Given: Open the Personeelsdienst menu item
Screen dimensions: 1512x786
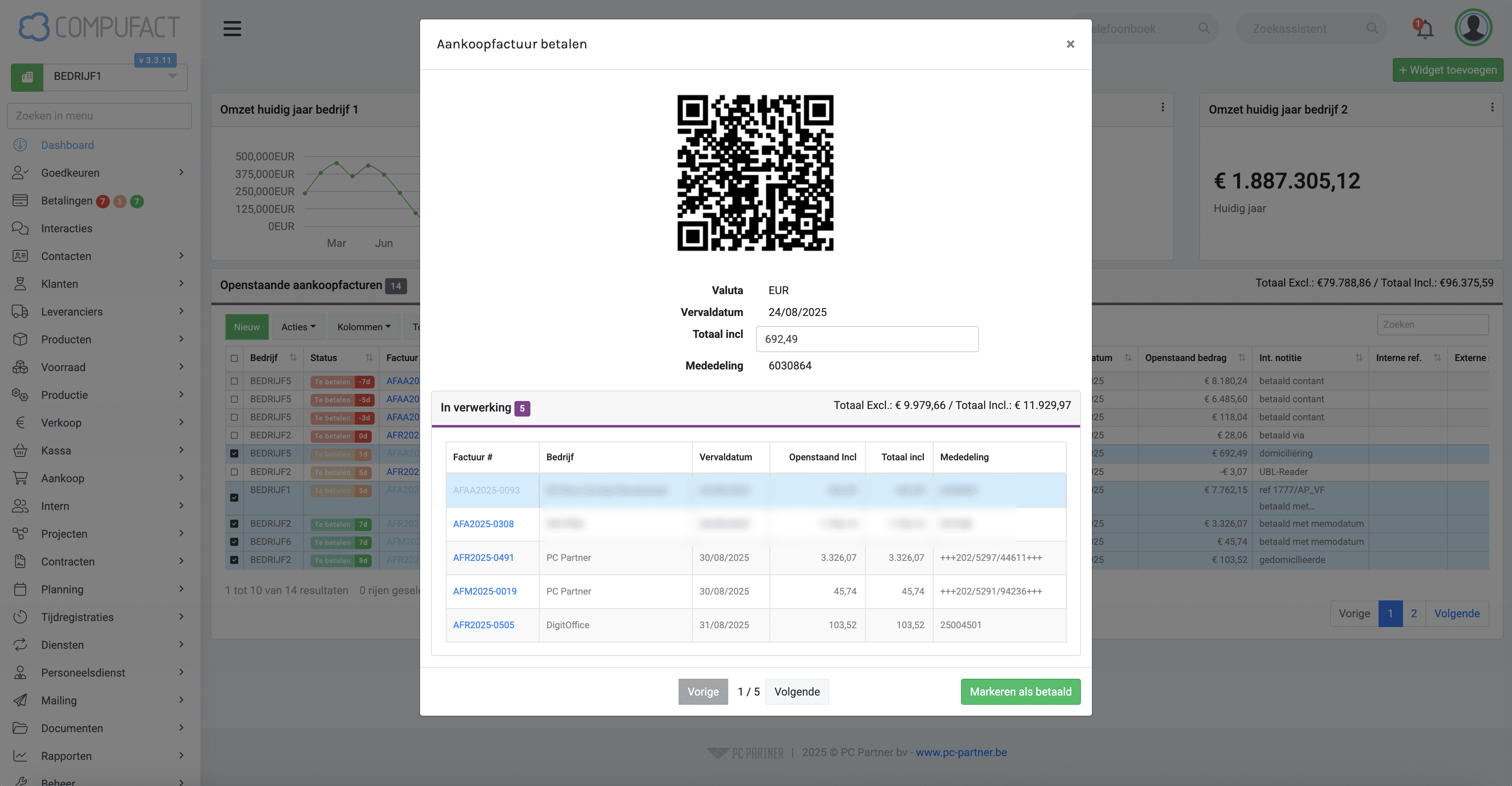Looking at the screenshot, I should pos(83,672).
